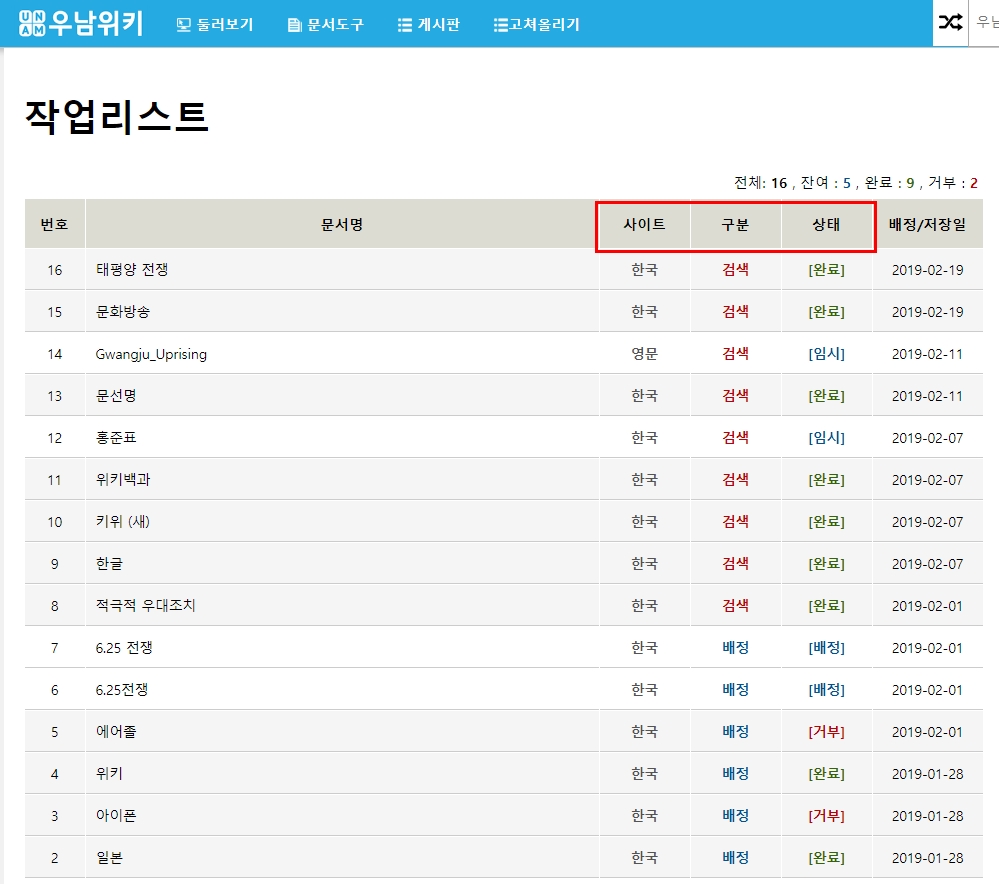This screenshot has height=884, width=999.
Task: Click the date 2019-02-11 for 문선명
Action: click(x=927, y=396)
